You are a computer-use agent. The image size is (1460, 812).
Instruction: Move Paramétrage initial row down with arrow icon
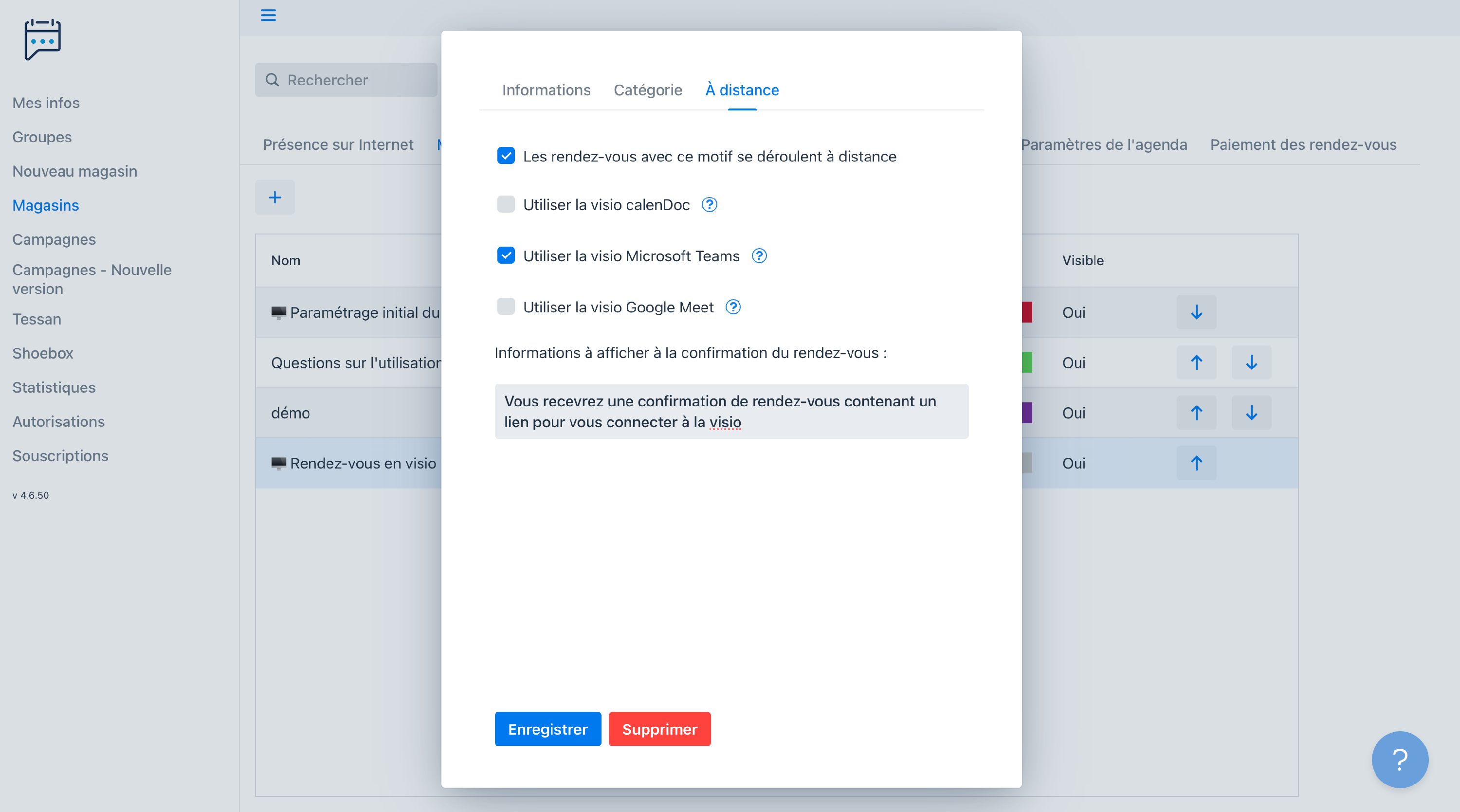1196,312
